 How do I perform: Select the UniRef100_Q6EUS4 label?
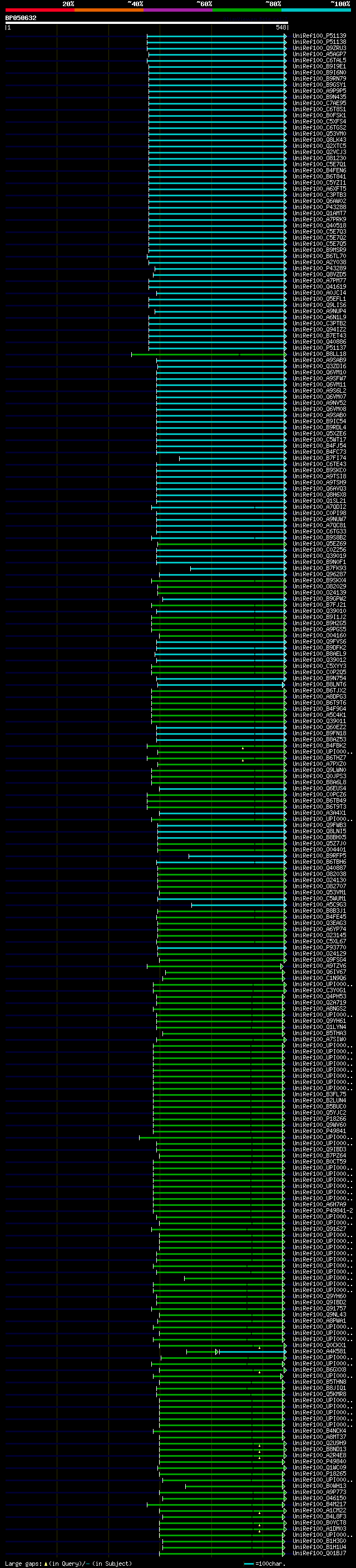(x=319, y=788)
